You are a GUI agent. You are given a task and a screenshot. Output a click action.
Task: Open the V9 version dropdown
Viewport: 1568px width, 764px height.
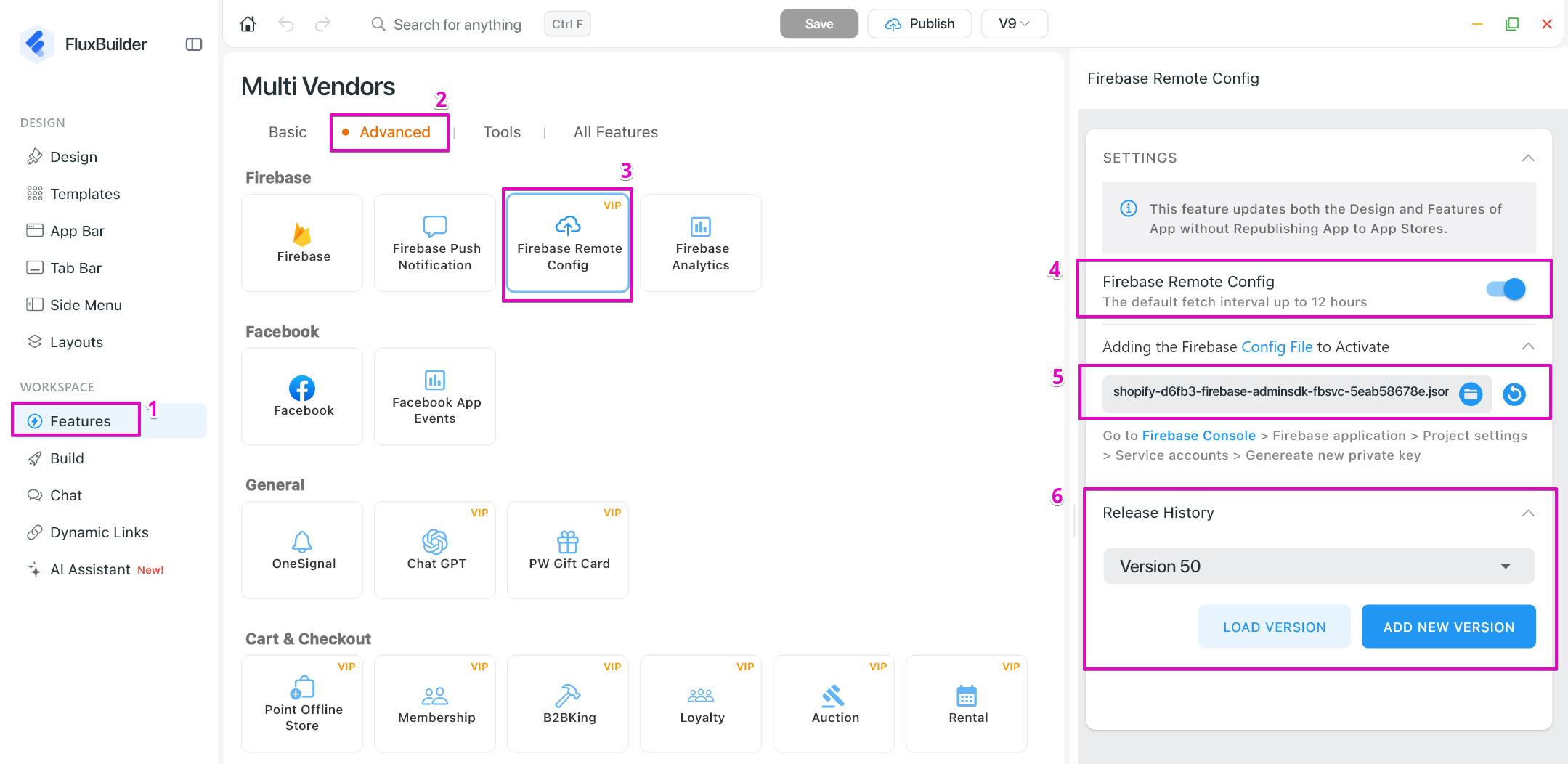[1014, 24]
